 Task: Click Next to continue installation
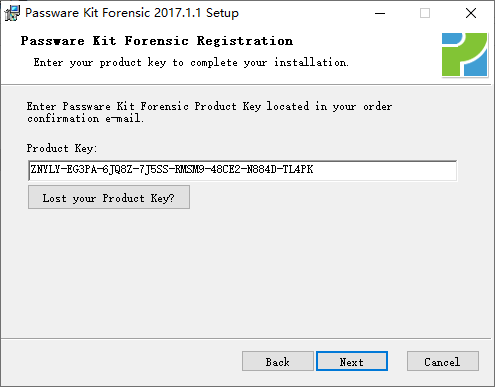point(352,361)
